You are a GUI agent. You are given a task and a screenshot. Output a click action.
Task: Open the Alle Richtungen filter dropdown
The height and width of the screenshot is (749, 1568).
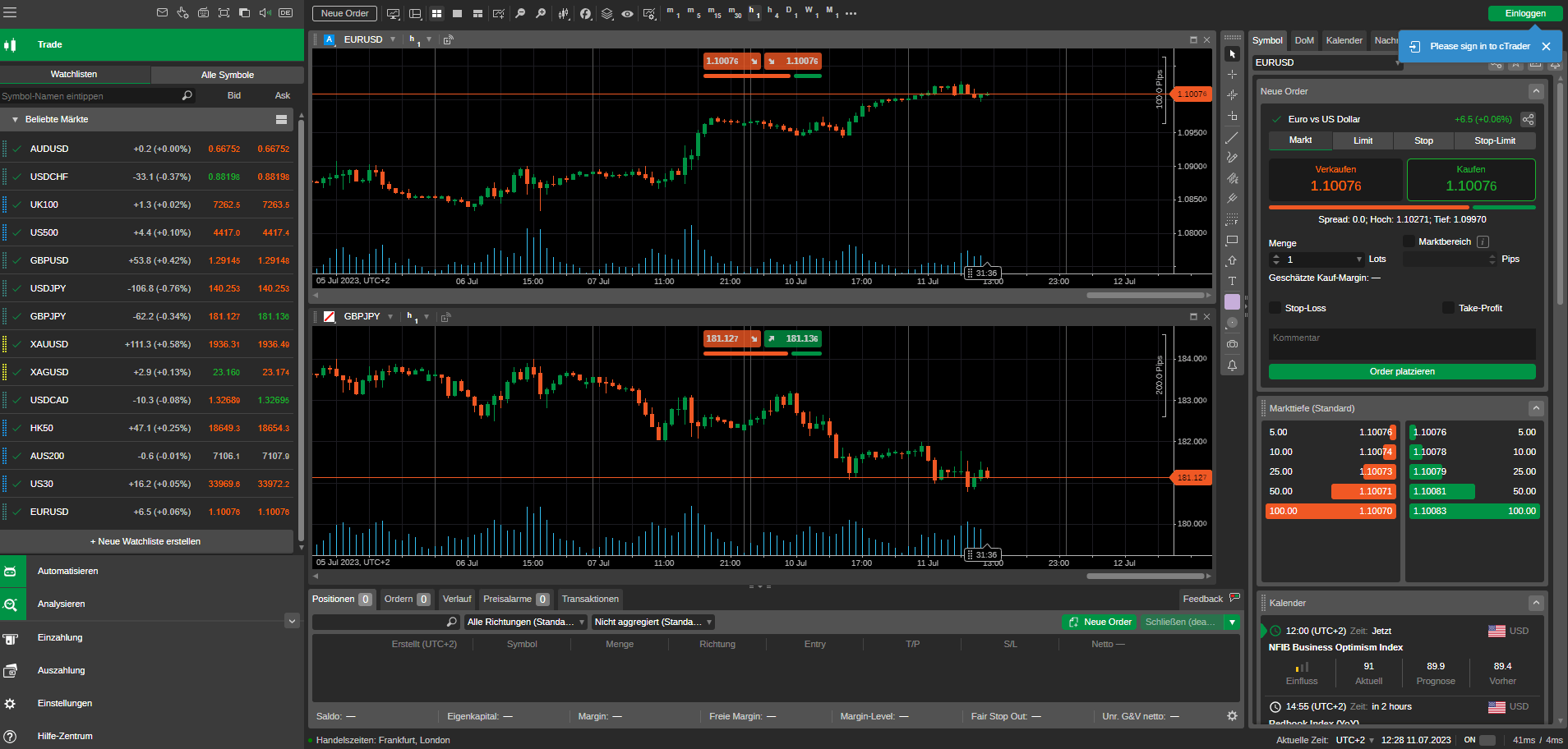point(526,623)
